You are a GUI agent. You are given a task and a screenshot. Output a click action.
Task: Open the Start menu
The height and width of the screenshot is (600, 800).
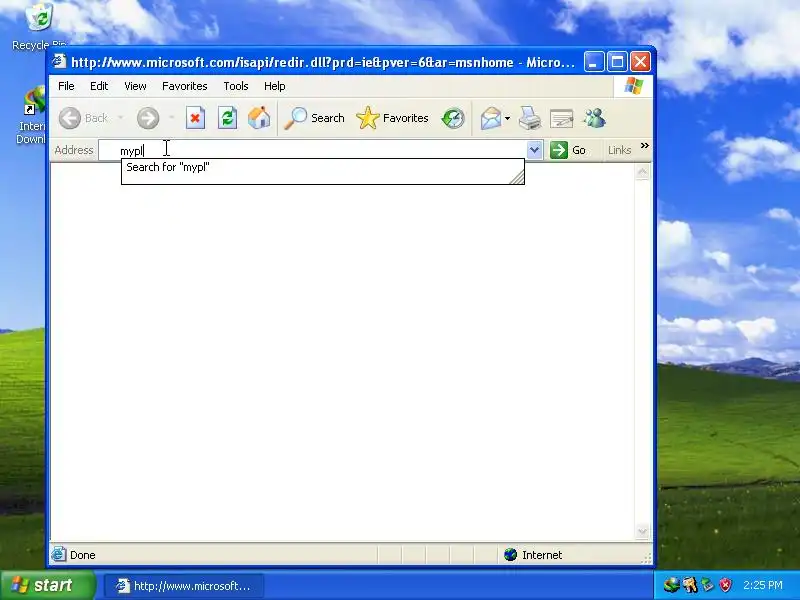pos(47,585)
